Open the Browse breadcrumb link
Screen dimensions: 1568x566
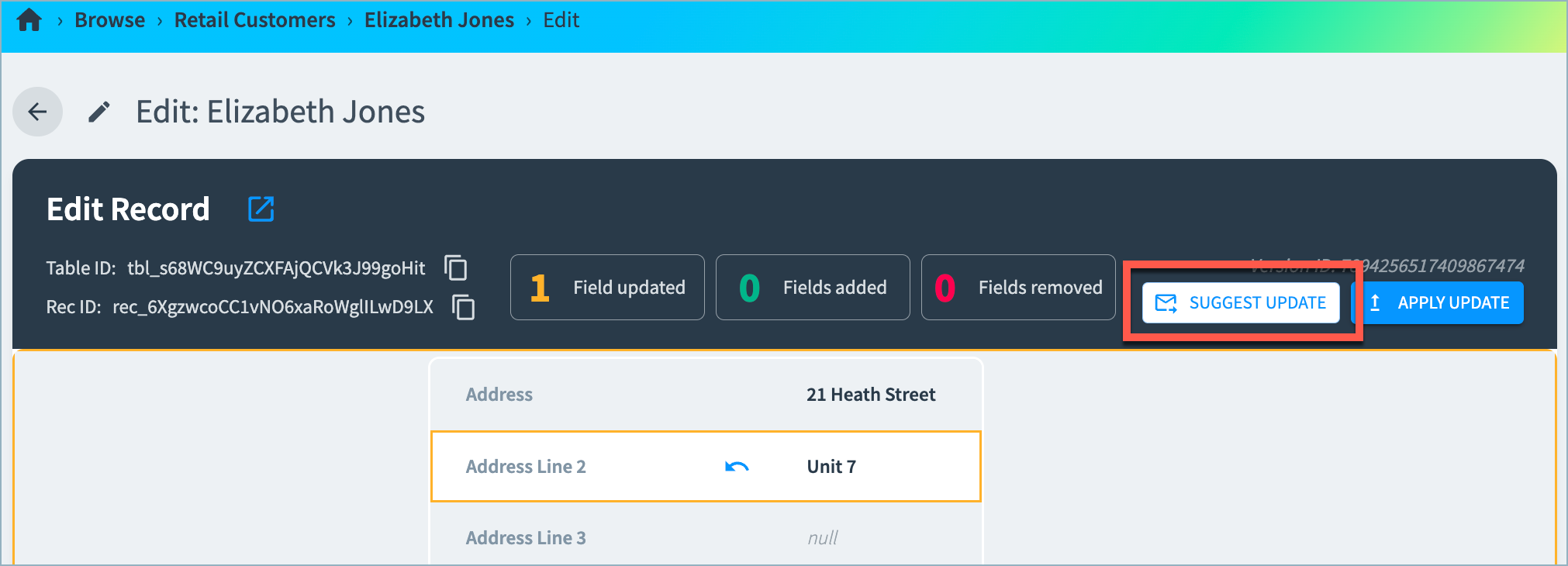109,20
